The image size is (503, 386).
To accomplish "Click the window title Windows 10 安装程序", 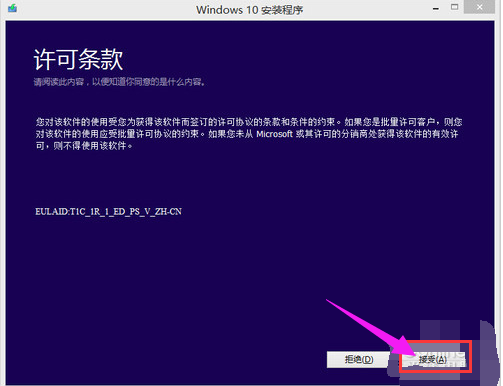I will [x=249, y=10].
